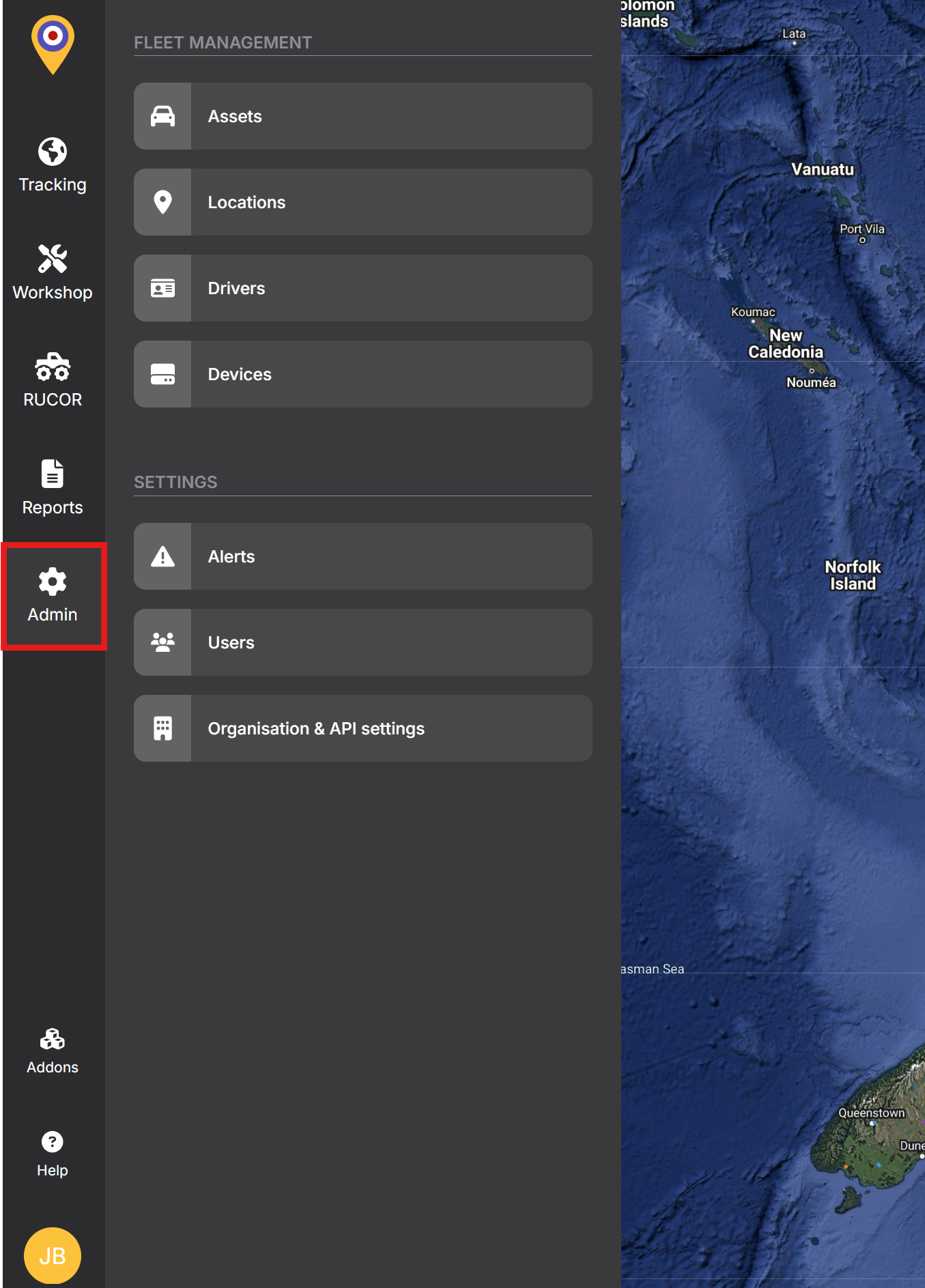Click the RUCOR label in sidebar
This screenshot has height=1288, width=925.
click(53, 399)
